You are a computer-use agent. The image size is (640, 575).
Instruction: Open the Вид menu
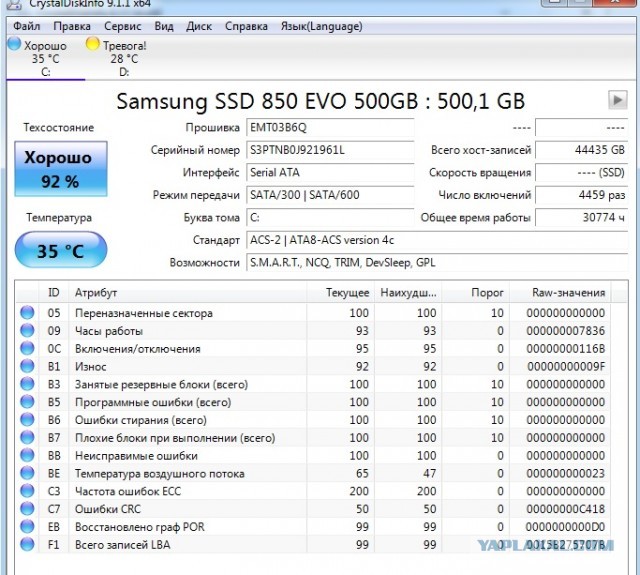[x=164, y=27]
